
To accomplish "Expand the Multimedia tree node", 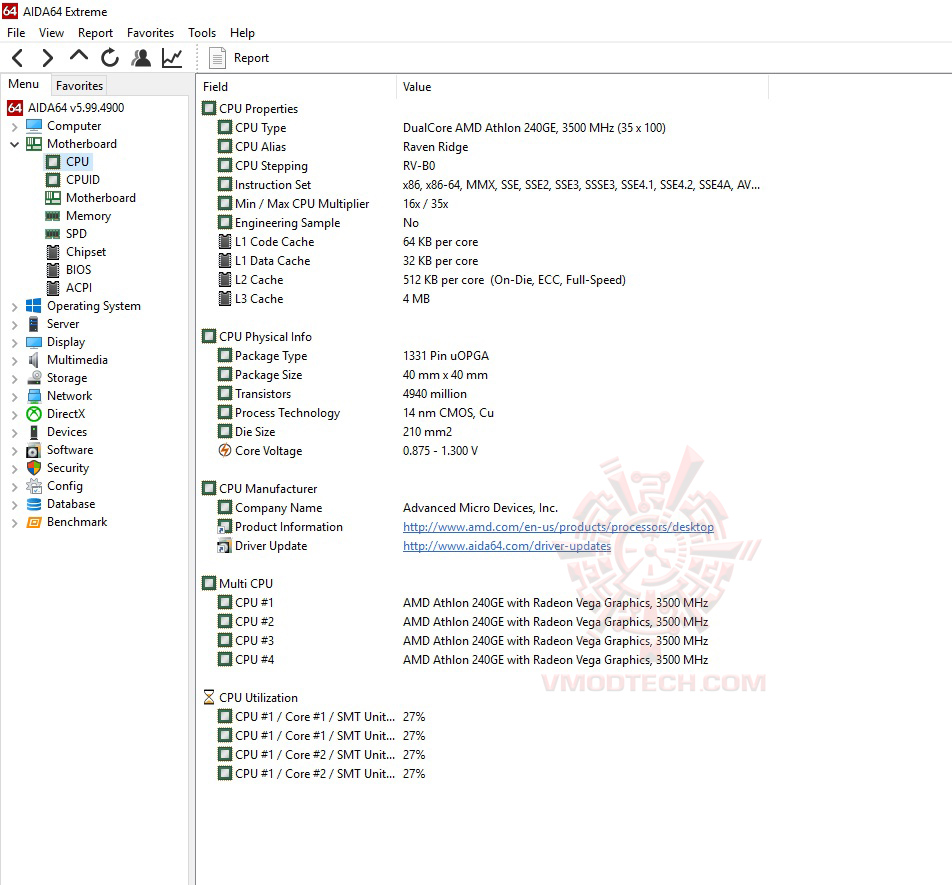I will [15, 361].
